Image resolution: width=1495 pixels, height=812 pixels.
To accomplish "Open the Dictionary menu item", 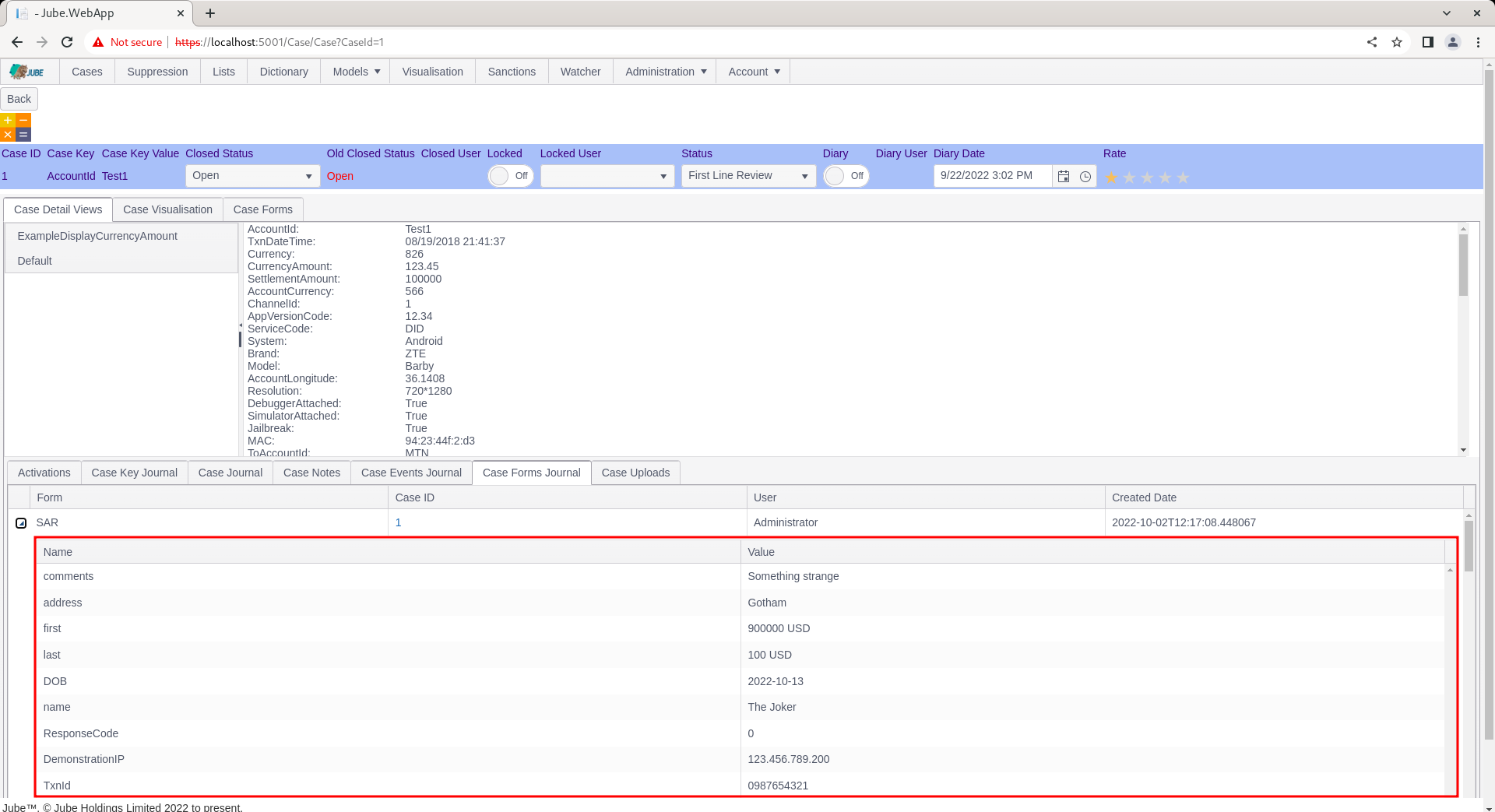I will [x=283, y=72].
